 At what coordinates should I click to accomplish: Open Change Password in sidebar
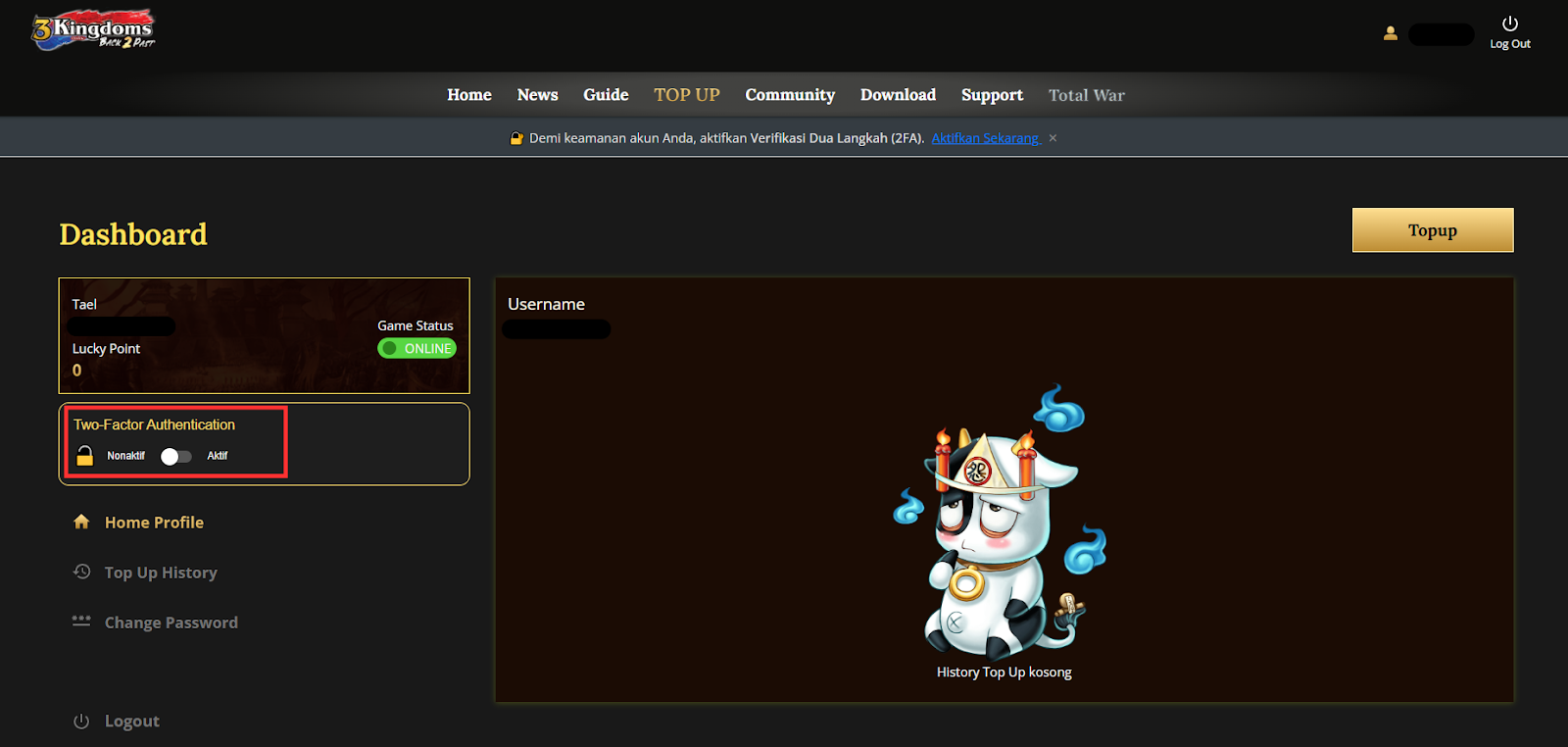coord(171,622)
